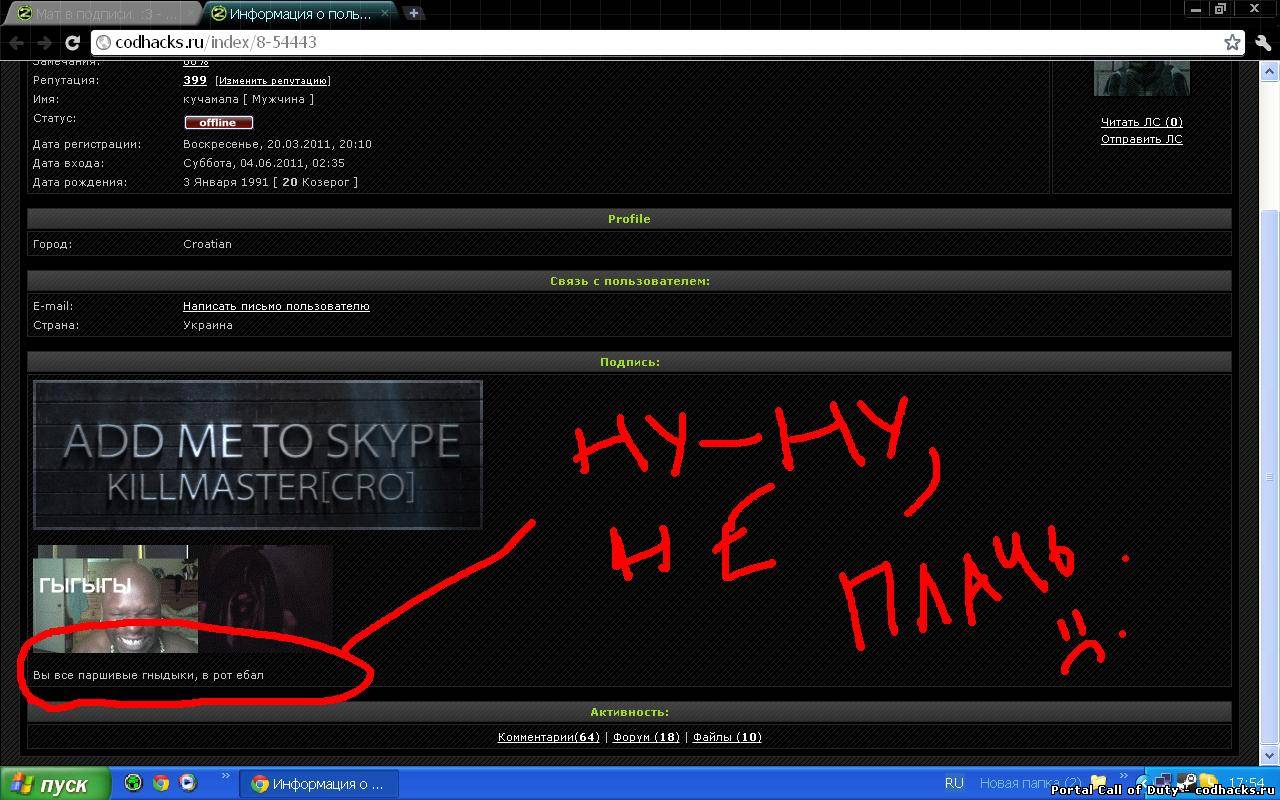Select the 'Информация о поль...' tab
Screen dimensions: 1280x800
click(x=298, y=14)
